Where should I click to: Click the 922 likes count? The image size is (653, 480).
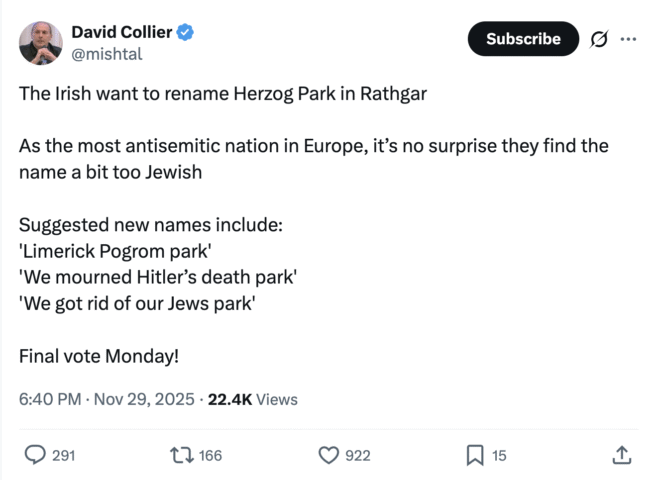tap(358, 455)
